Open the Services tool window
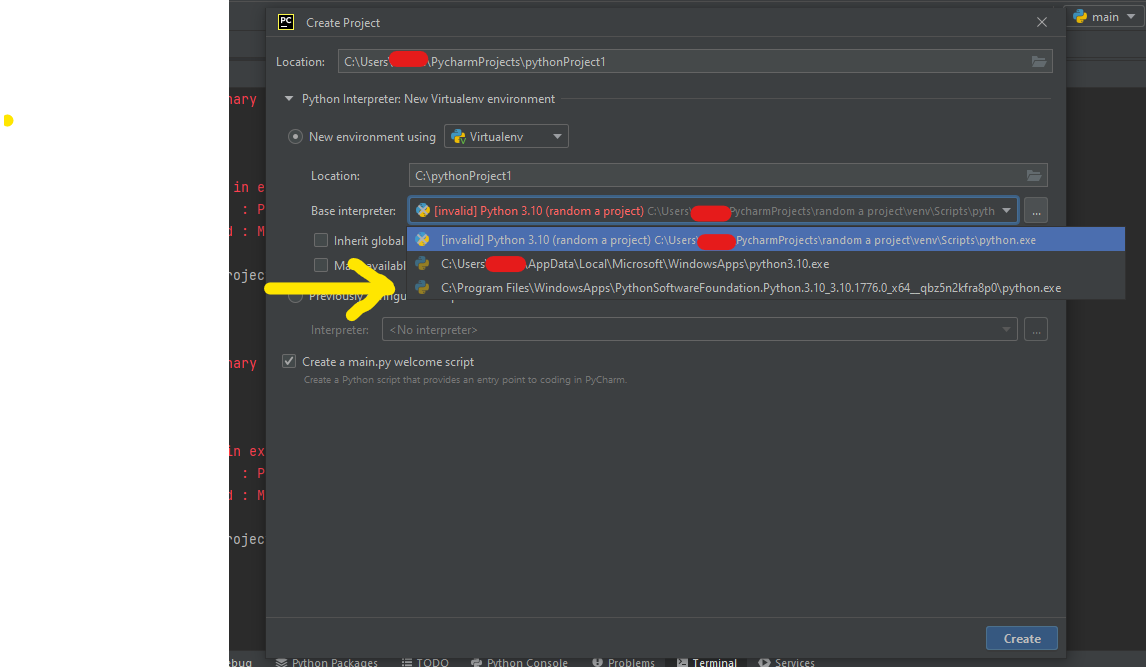Viewport: 1146px width, 667px height. coord(786,662)
